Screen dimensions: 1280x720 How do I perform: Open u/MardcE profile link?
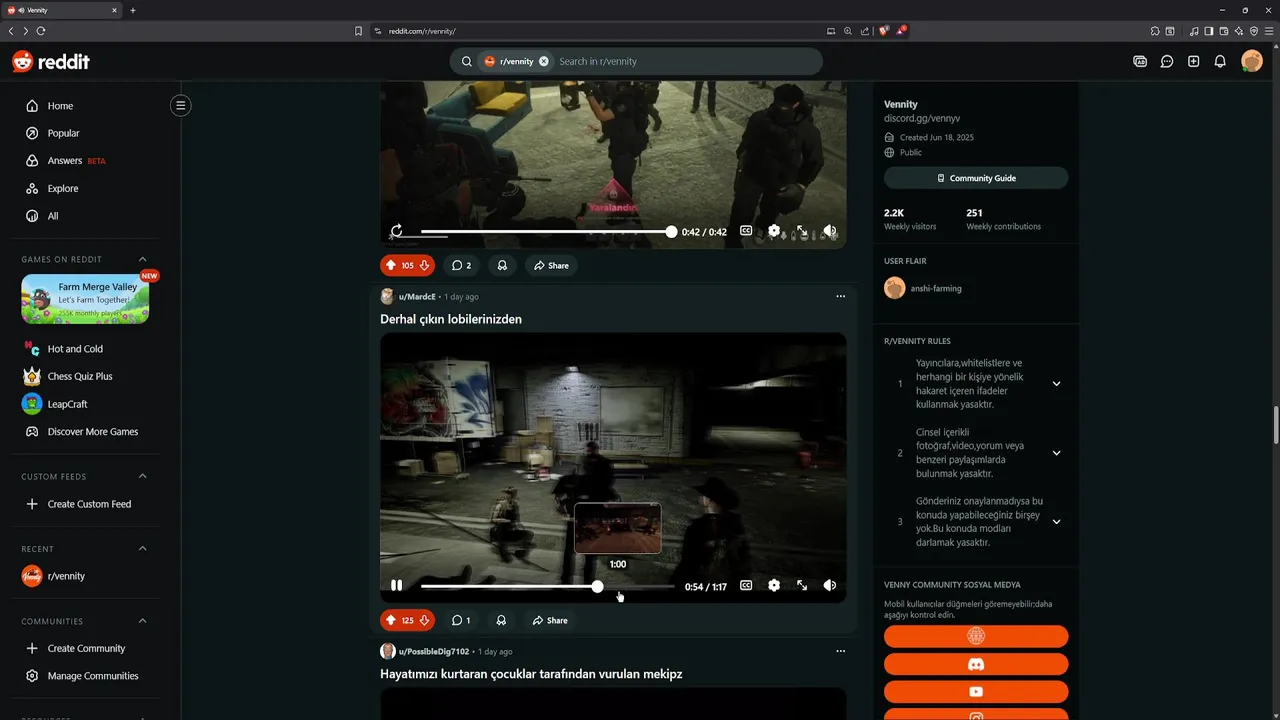click(417, 297)
